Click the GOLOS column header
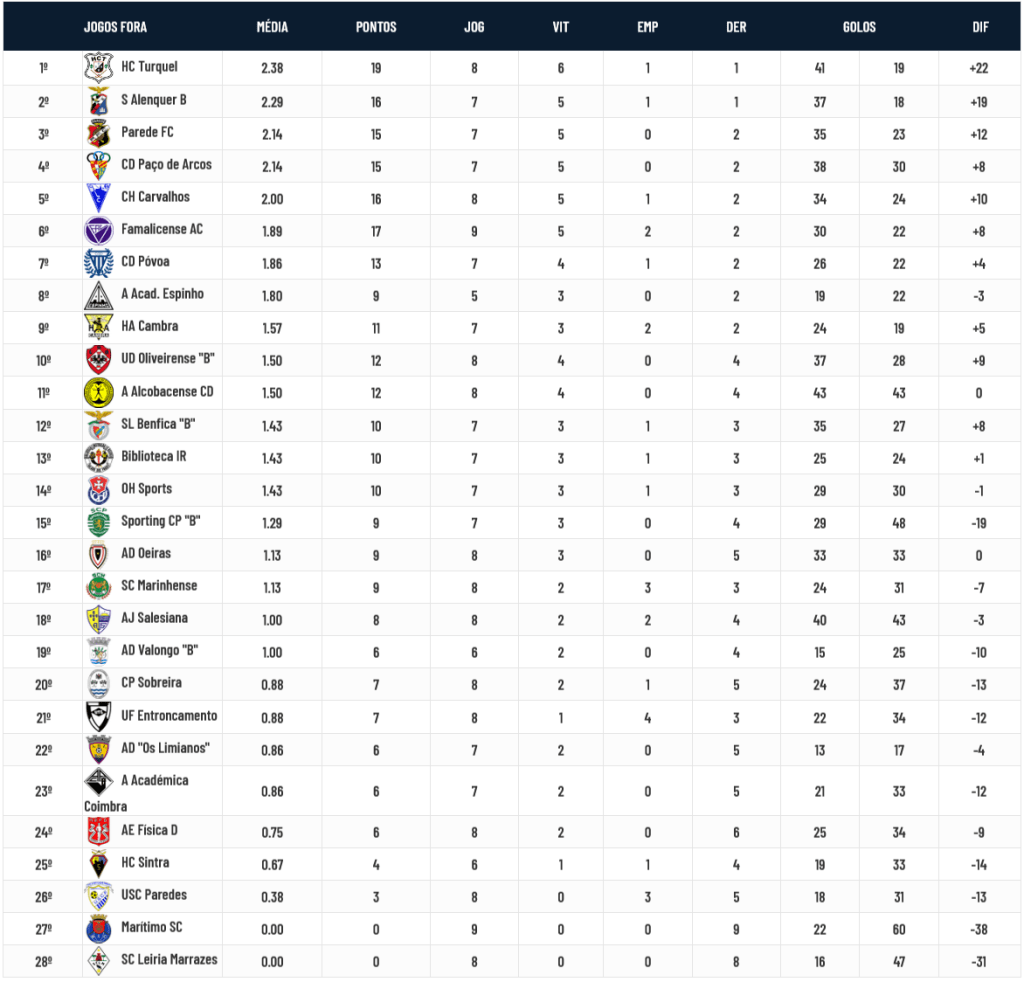Viewport: 1024px width, 982px height. (x=859, y=27)
